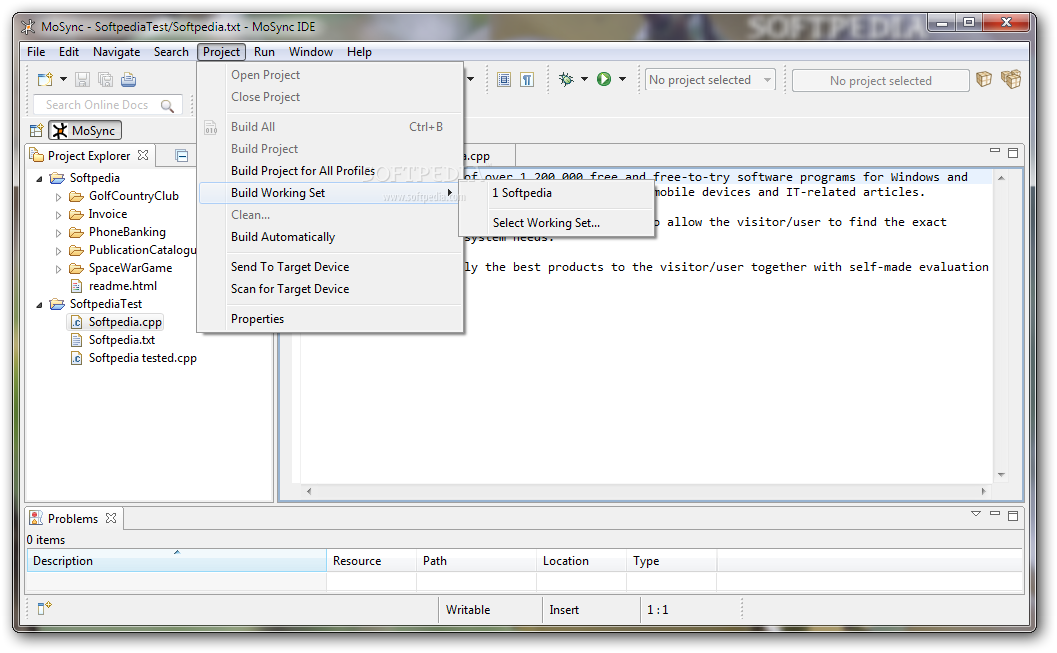This screenshot has height=653, width=1057.
Task: Click the single package build icon
Action: tap(984, 80)
